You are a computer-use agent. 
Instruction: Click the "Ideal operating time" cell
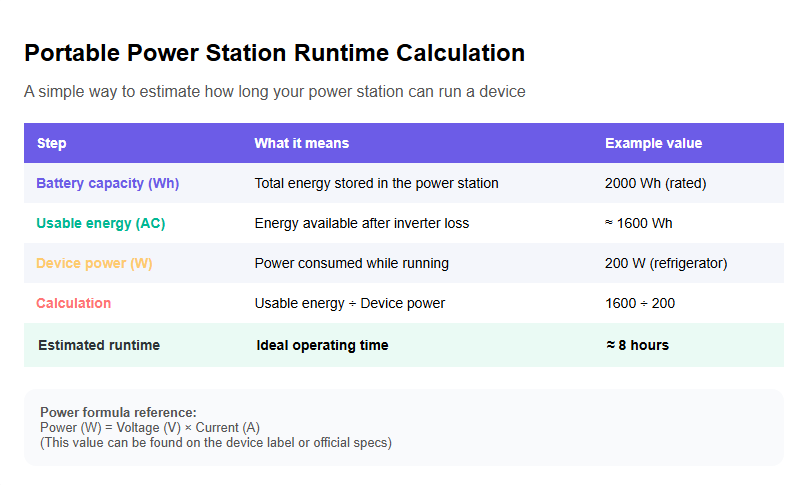point(322,345)
